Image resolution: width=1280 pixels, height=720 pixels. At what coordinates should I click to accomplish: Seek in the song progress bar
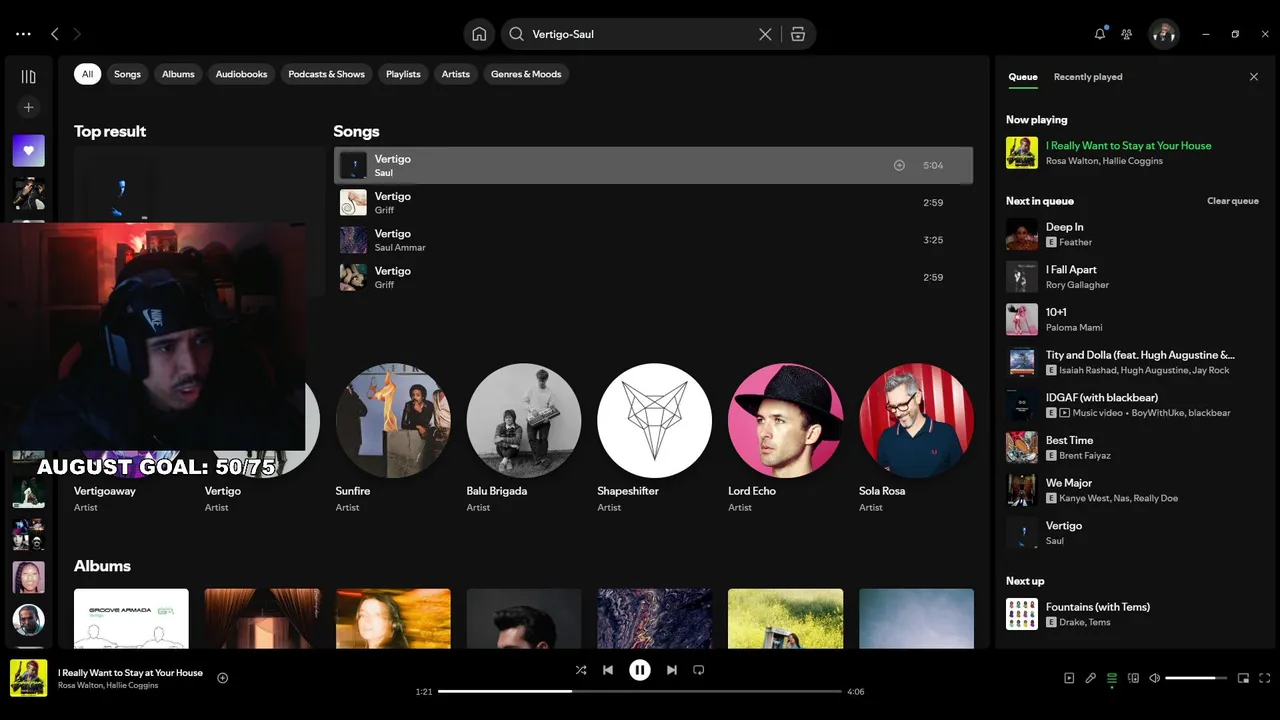[x=640, y=691]
